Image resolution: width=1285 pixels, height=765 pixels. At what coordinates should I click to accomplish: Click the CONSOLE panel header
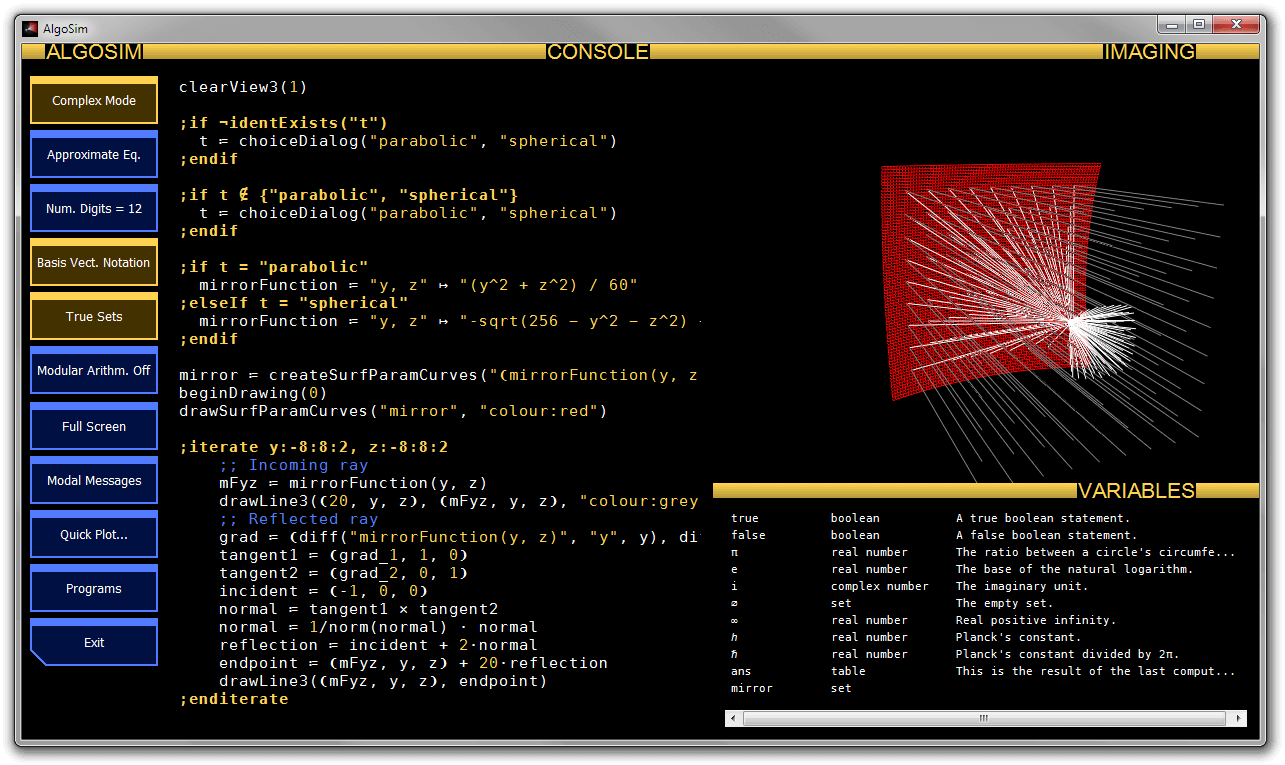click(597, 52)
